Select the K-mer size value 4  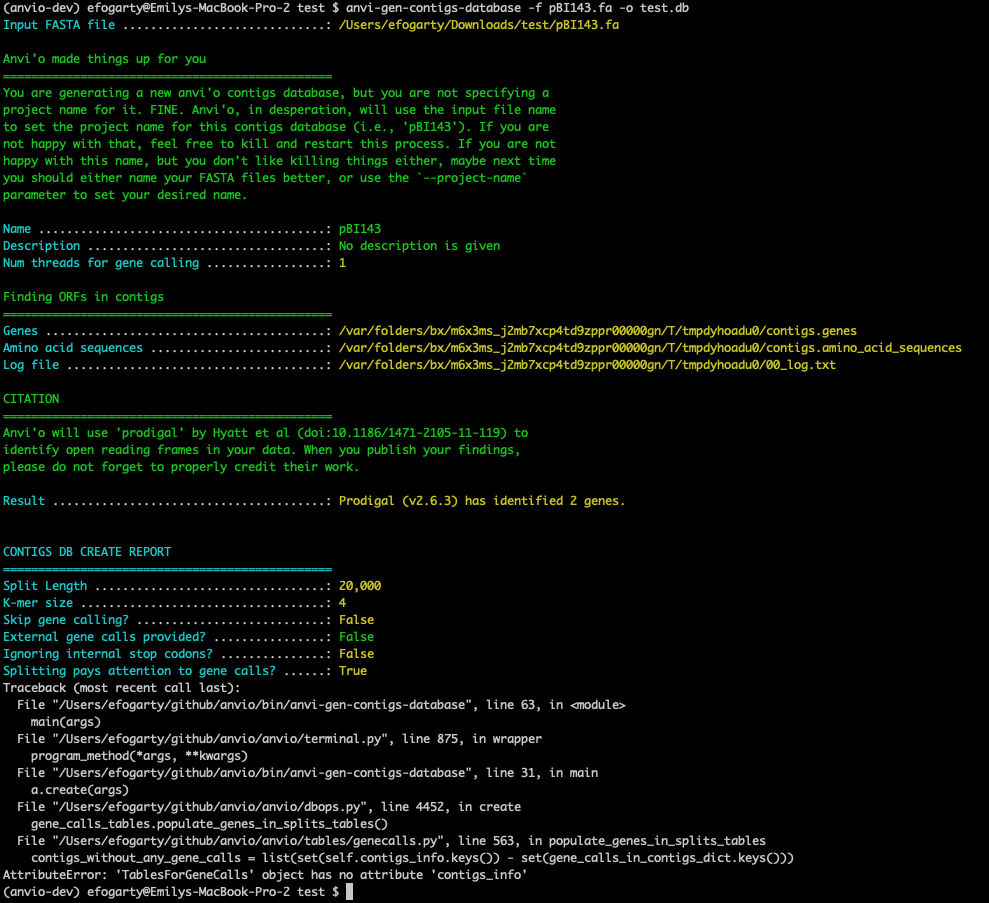coord(341,602)
